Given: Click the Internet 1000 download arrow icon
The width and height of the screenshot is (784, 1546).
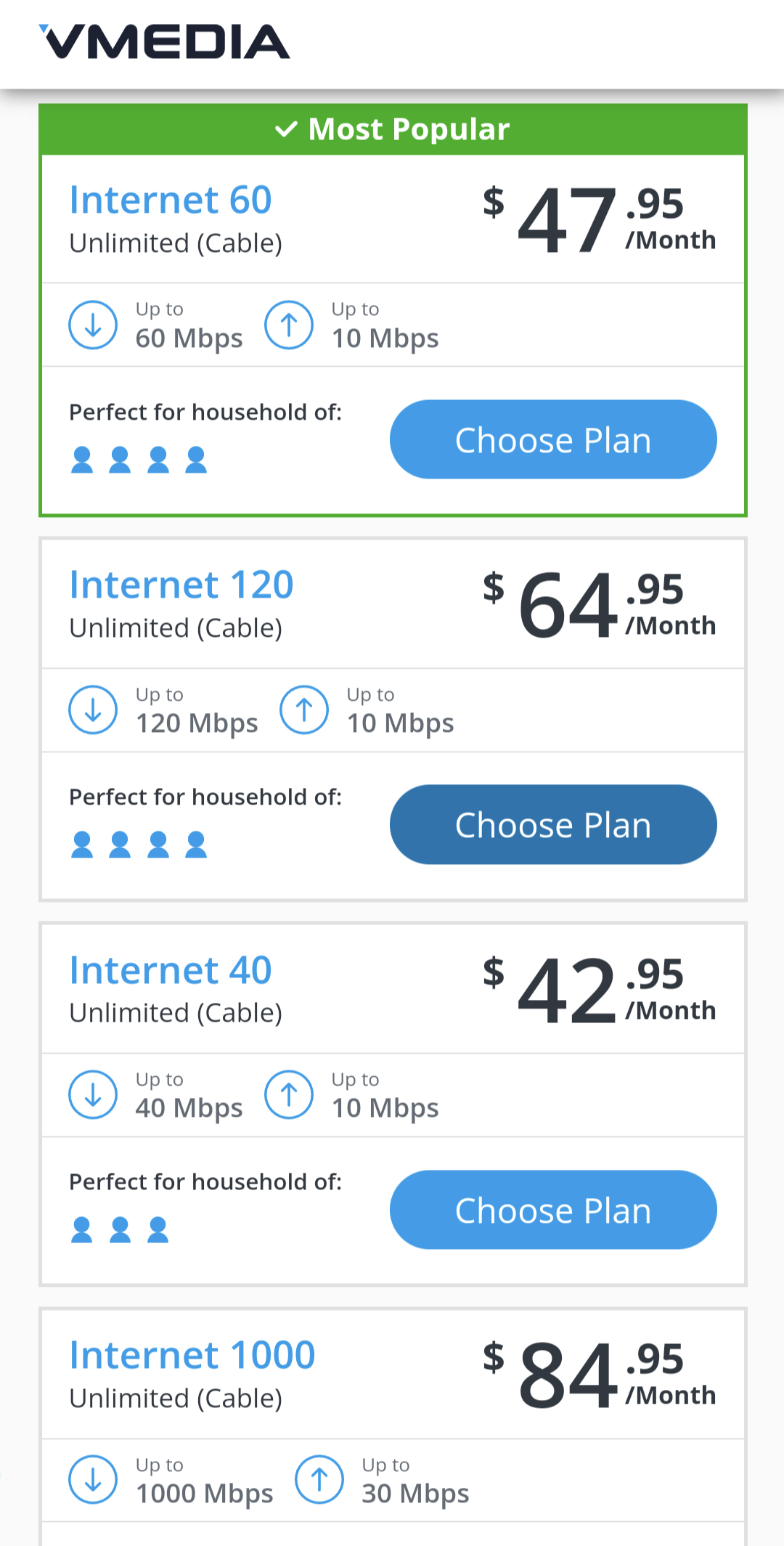Looking at the screenshot, I should (x=93, y=1479).
